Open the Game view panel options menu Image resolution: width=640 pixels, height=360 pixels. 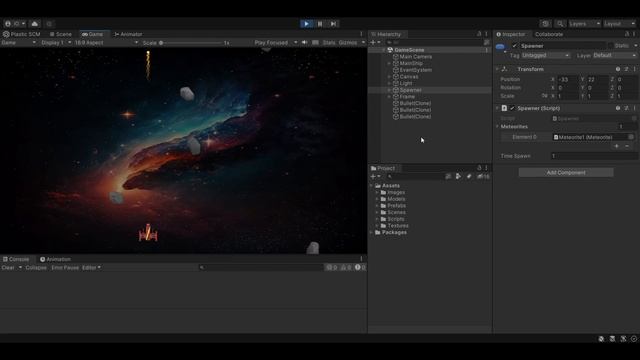click(361, 34)
